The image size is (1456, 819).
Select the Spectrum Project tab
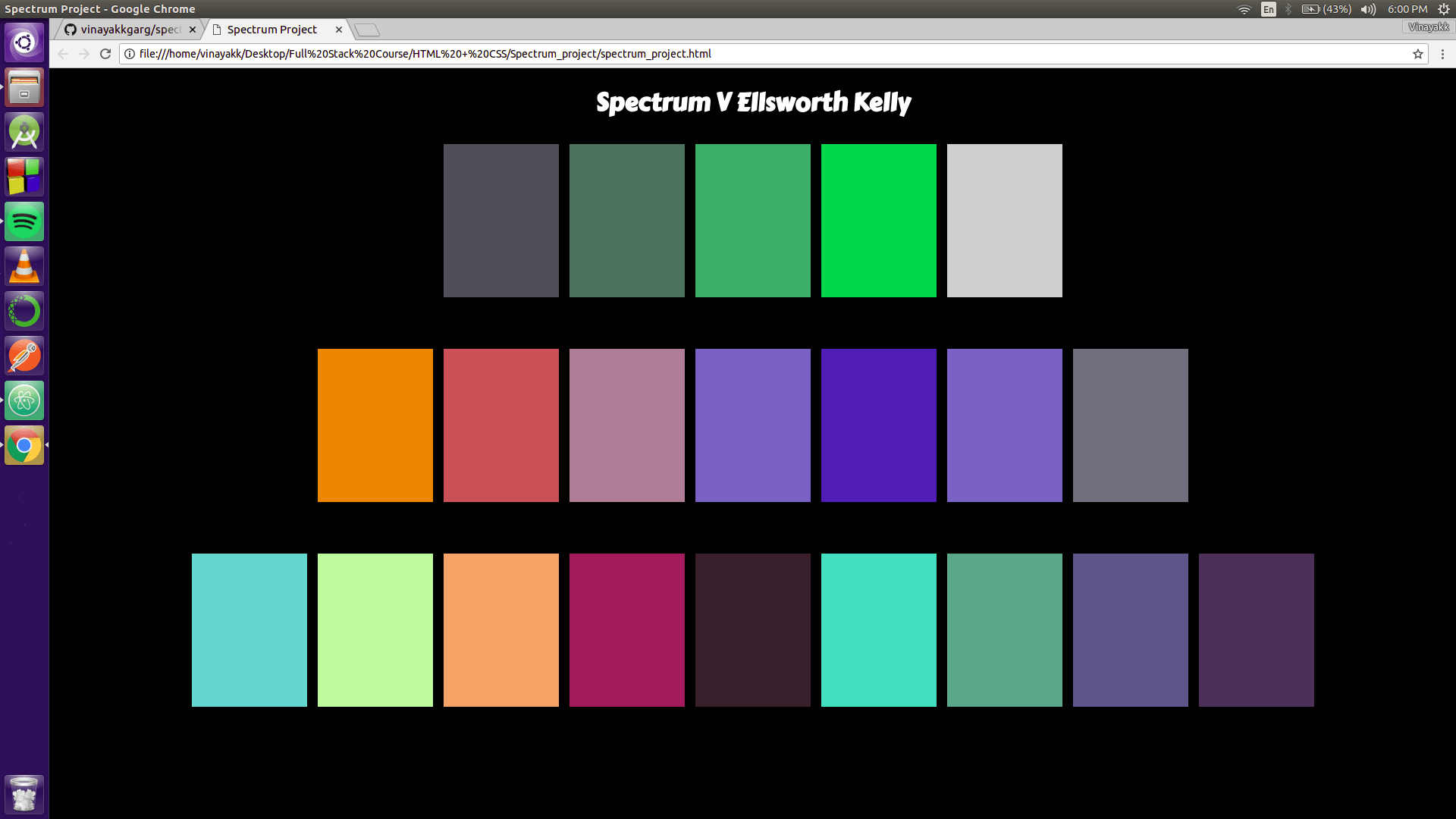[271, 30]
